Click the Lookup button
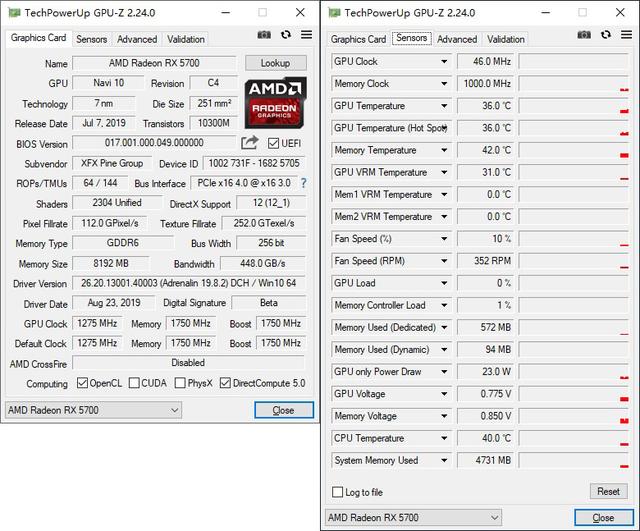The image size is (640, 531). coord(276,63)
